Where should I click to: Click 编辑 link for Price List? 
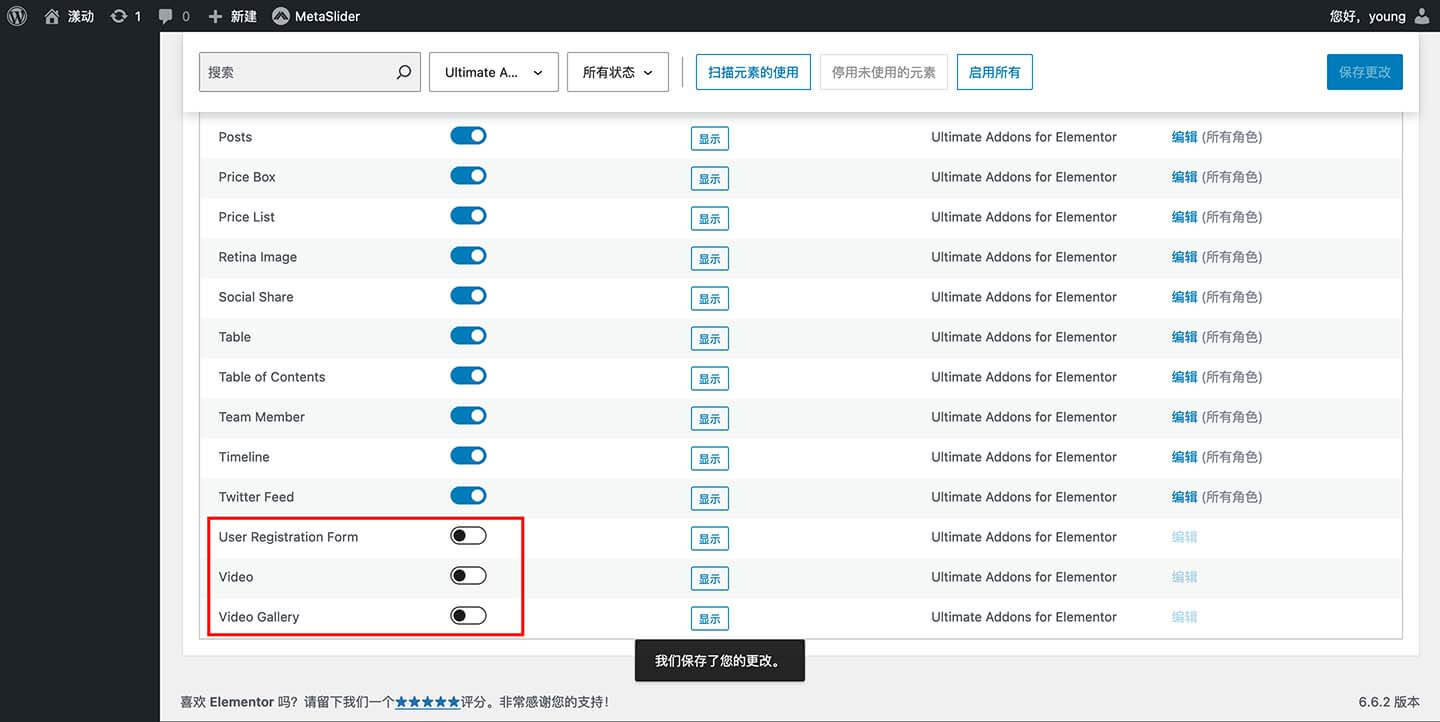coord(1185,217)
